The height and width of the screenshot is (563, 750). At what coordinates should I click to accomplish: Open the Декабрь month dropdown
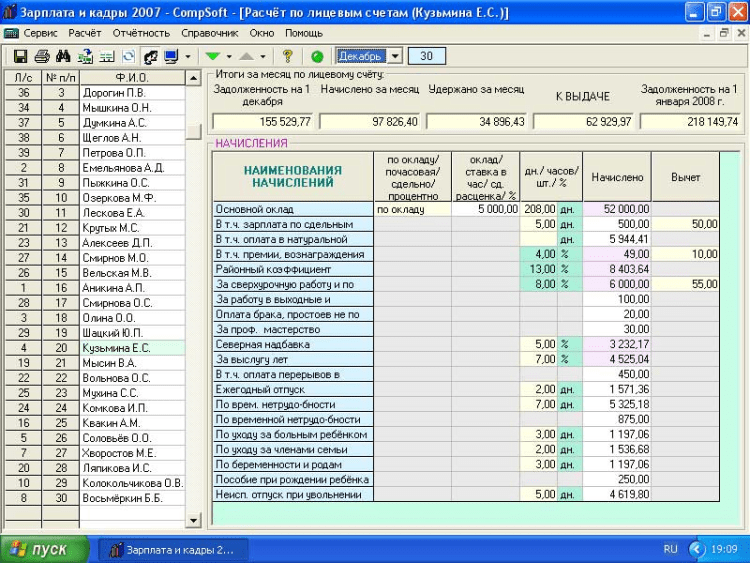pyautogui.click(x=394, y=56)
